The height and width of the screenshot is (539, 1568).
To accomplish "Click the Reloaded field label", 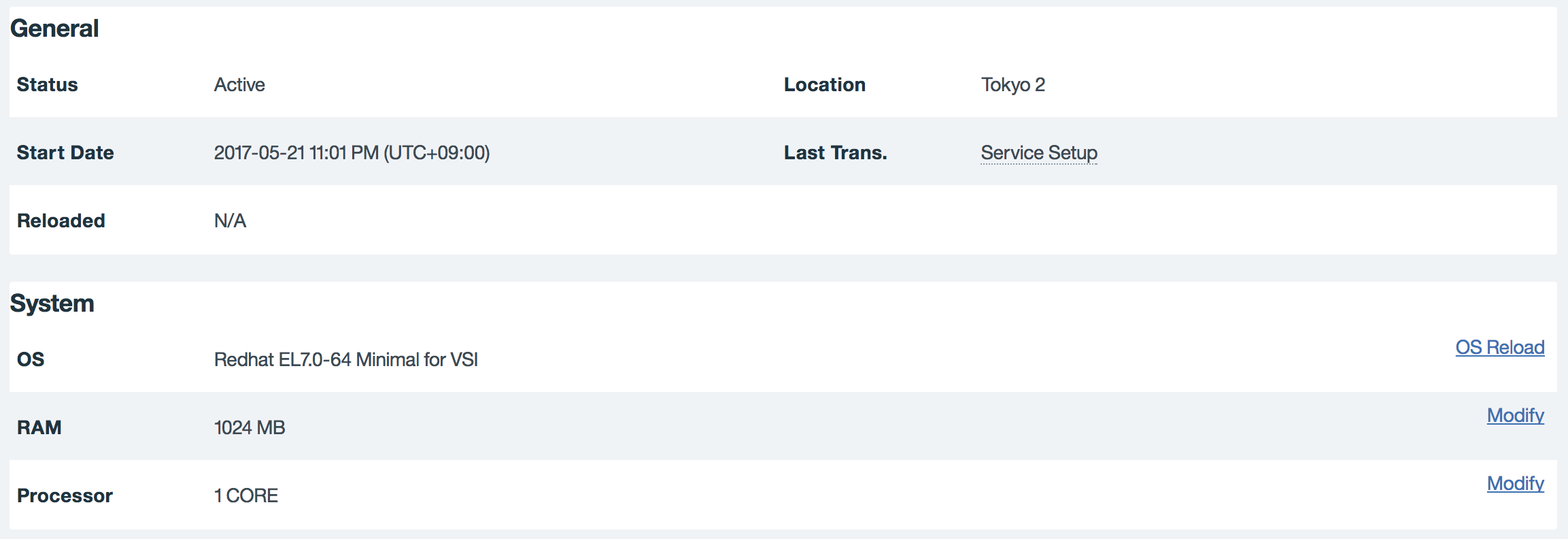I will pos(61,220).
